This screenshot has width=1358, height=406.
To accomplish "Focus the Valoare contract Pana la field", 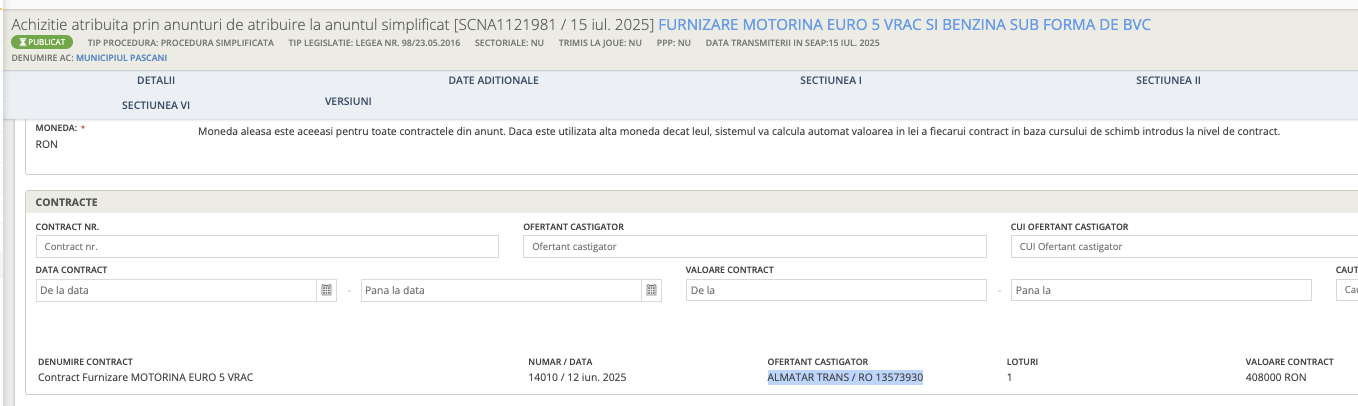I will pos(1160,290).
